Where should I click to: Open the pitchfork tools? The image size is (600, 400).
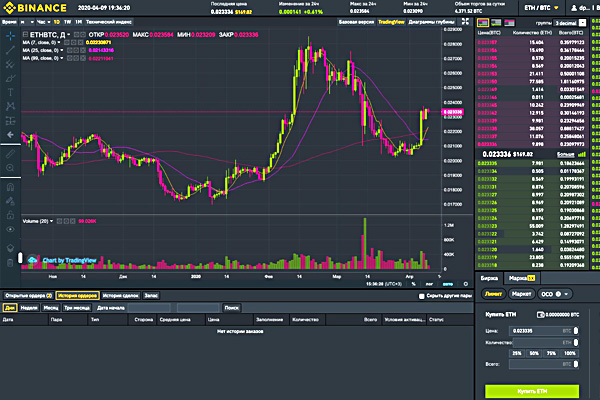click(10, 64)
